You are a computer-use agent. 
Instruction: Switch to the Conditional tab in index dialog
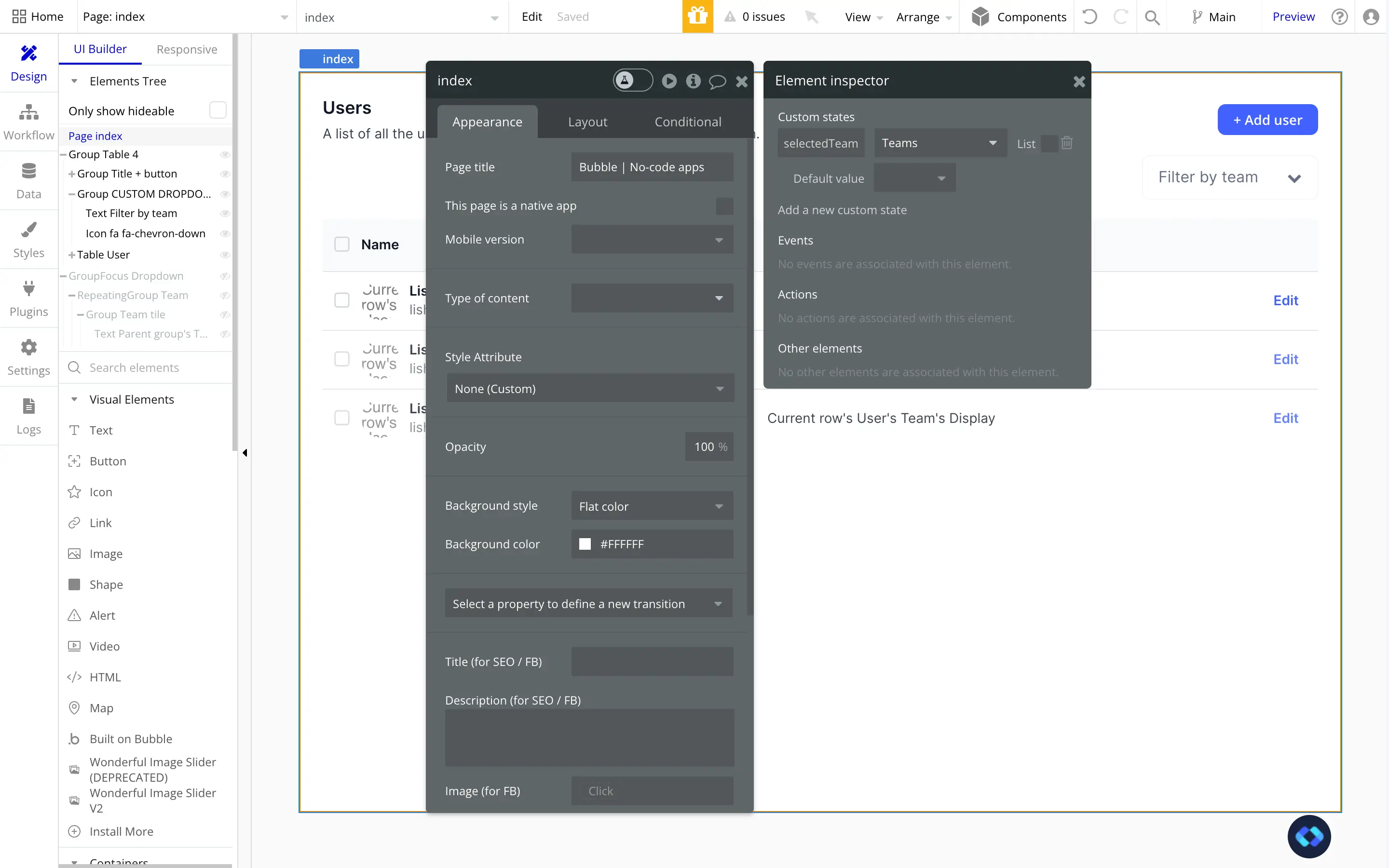point(688,121)
